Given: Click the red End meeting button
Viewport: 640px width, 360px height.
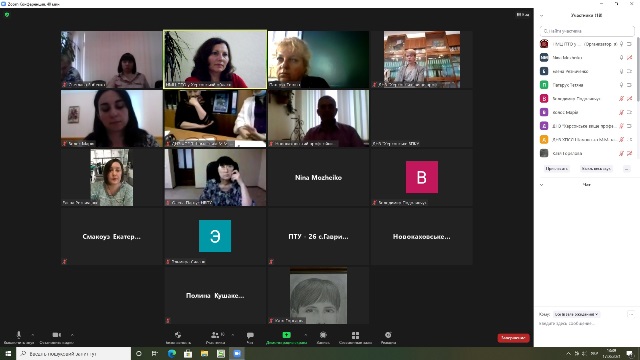Looking at the screenshot, I should (x=513, y=338).
